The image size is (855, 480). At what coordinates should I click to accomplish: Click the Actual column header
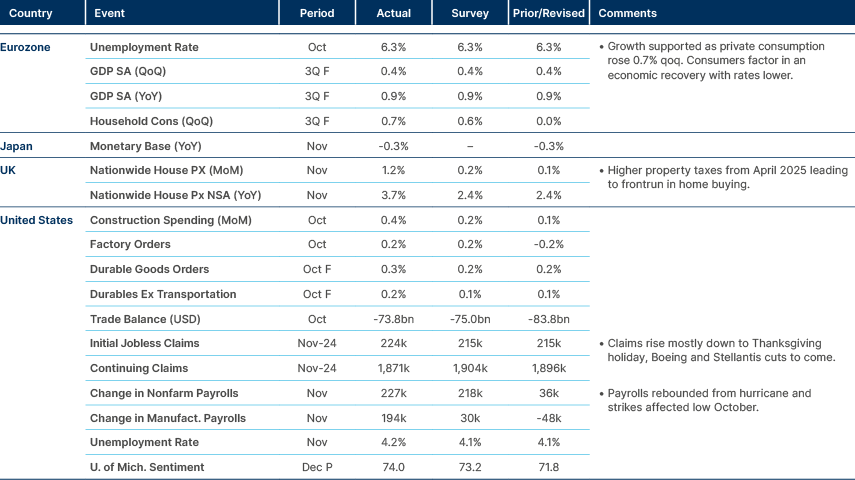click(x=394, y=14)
